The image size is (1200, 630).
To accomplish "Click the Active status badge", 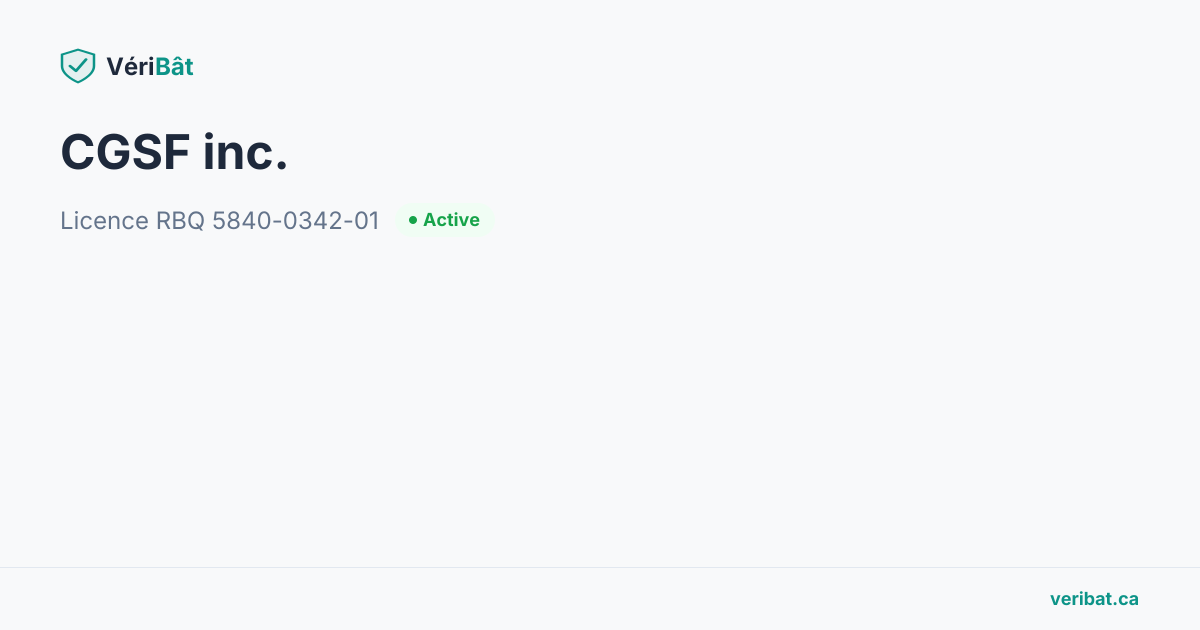I will (x=445, y=220).
